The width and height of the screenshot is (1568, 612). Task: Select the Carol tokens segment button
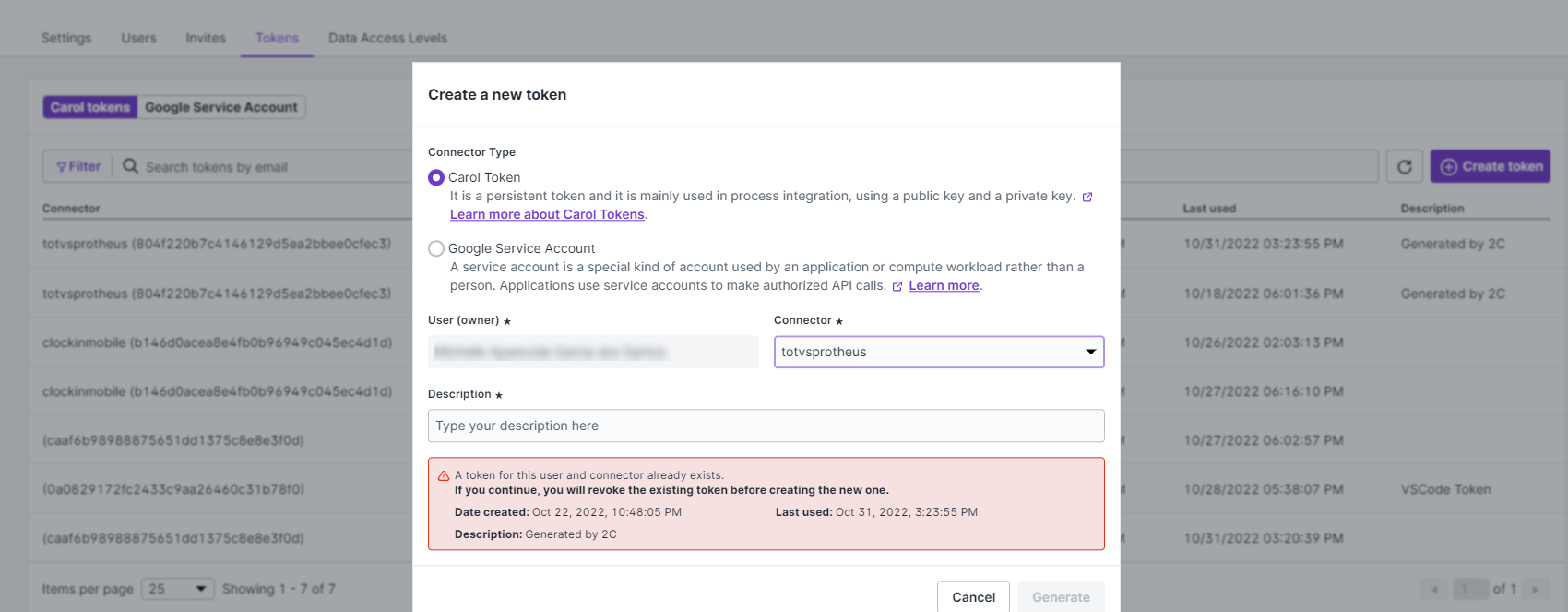90,107
